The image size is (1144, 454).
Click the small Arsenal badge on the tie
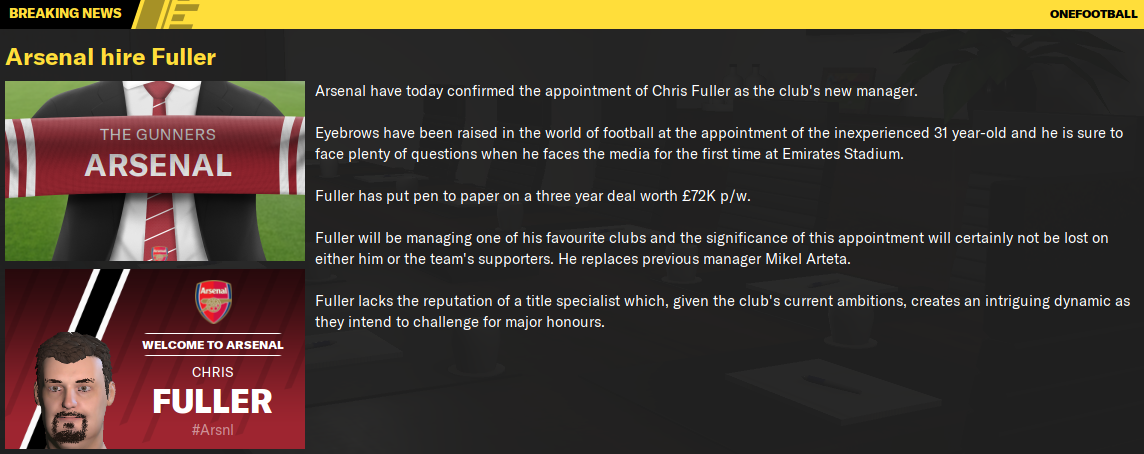[x=156, y=249]
